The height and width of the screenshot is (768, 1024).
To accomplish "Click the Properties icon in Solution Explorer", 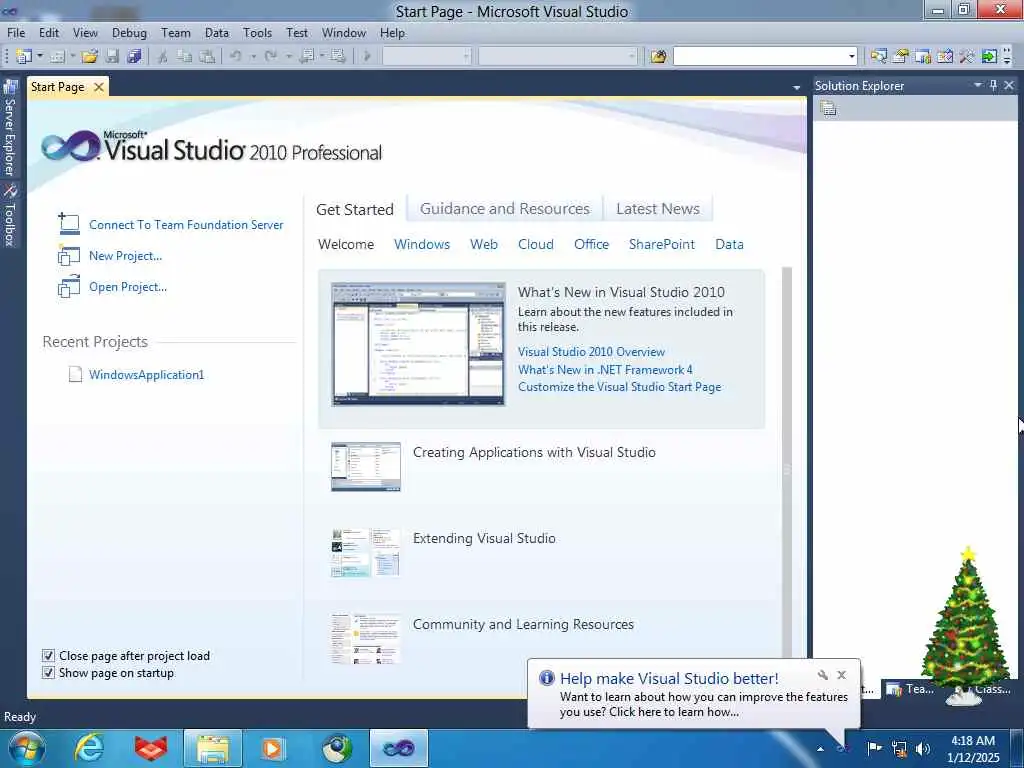I will click(829, 109).
